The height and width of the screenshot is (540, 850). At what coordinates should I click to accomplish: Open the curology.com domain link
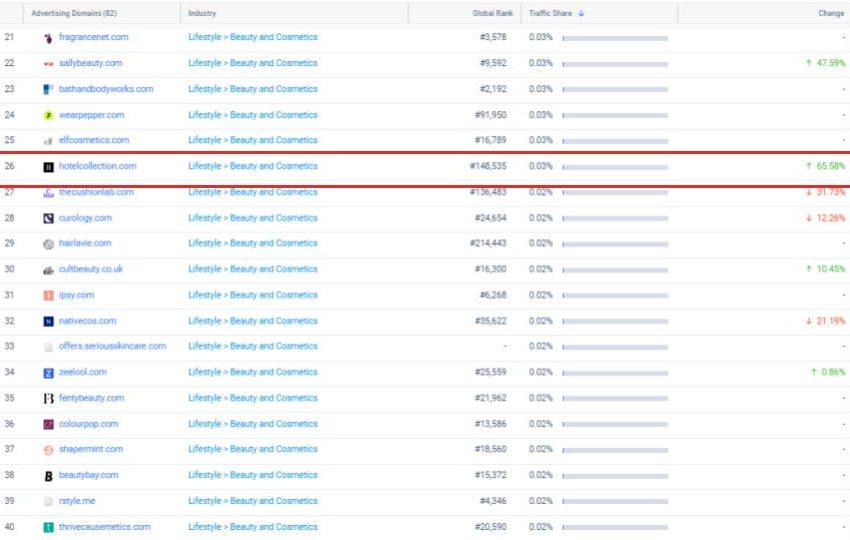tap(85, 218)
